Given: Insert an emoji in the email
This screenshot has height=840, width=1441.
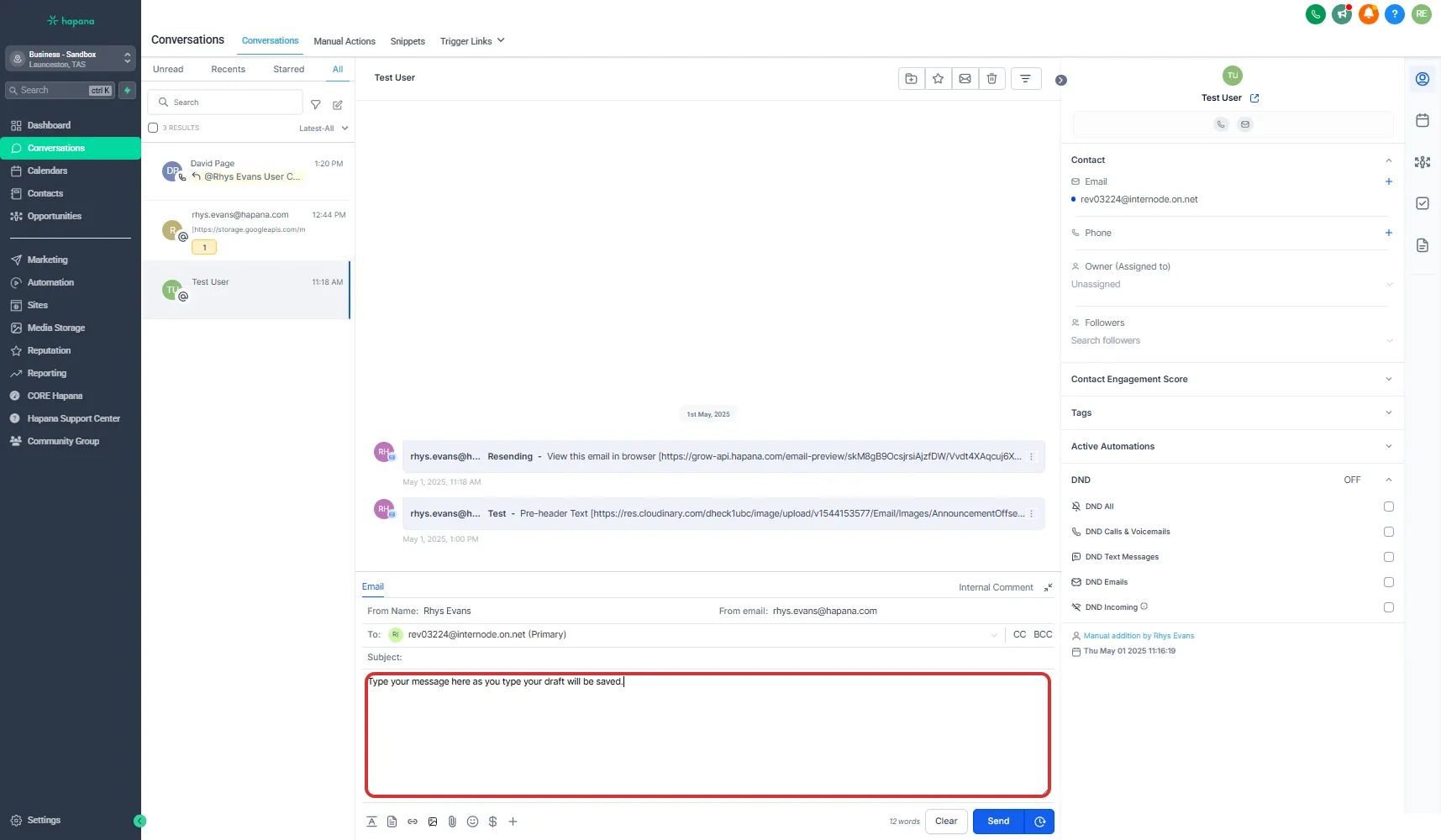Looking at the screenshot, I should click(x=472, y=822).
